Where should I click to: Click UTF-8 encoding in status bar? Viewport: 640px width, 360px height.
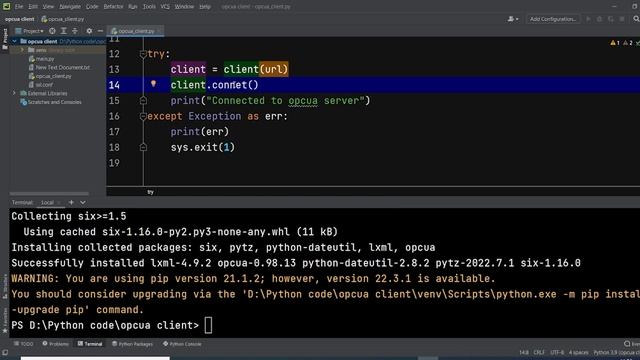tap(557, 352)
